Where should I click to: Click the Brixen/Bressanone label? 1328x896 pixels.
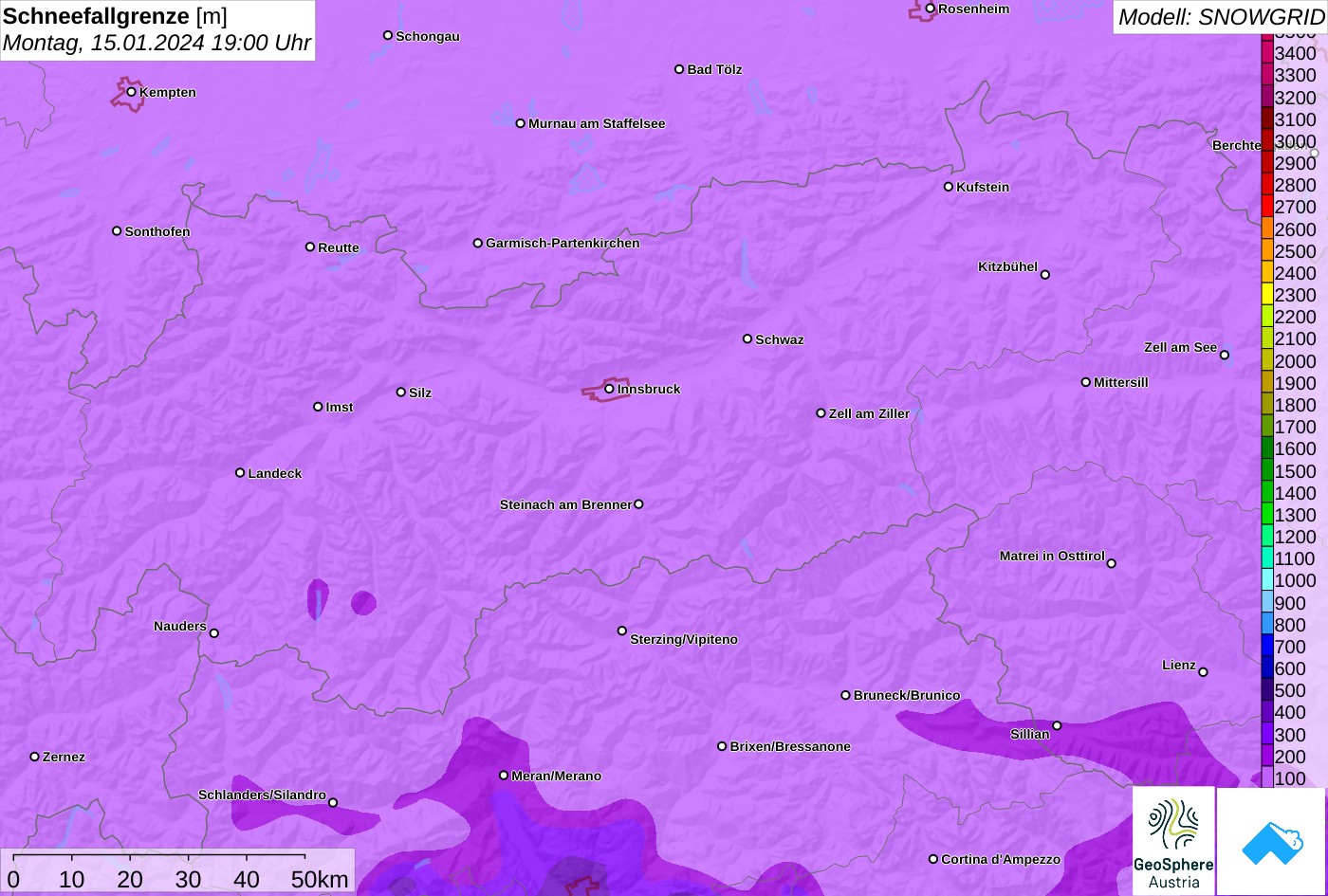(x=790, y=746)
